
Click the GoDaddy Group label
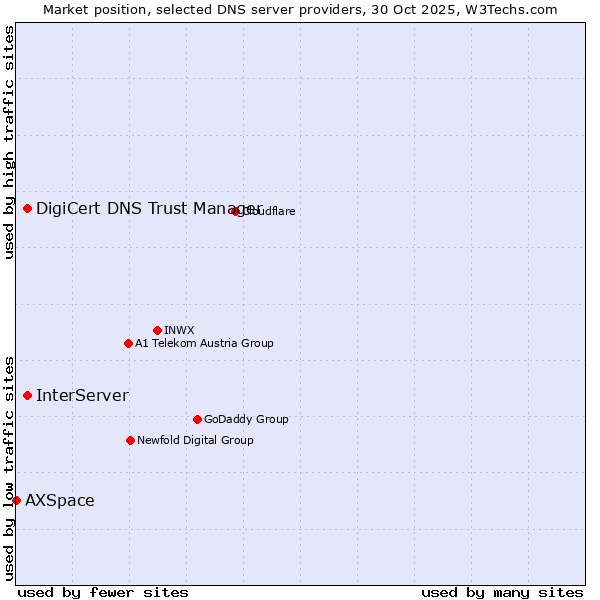pyautogui.click(x=246, y=419)
